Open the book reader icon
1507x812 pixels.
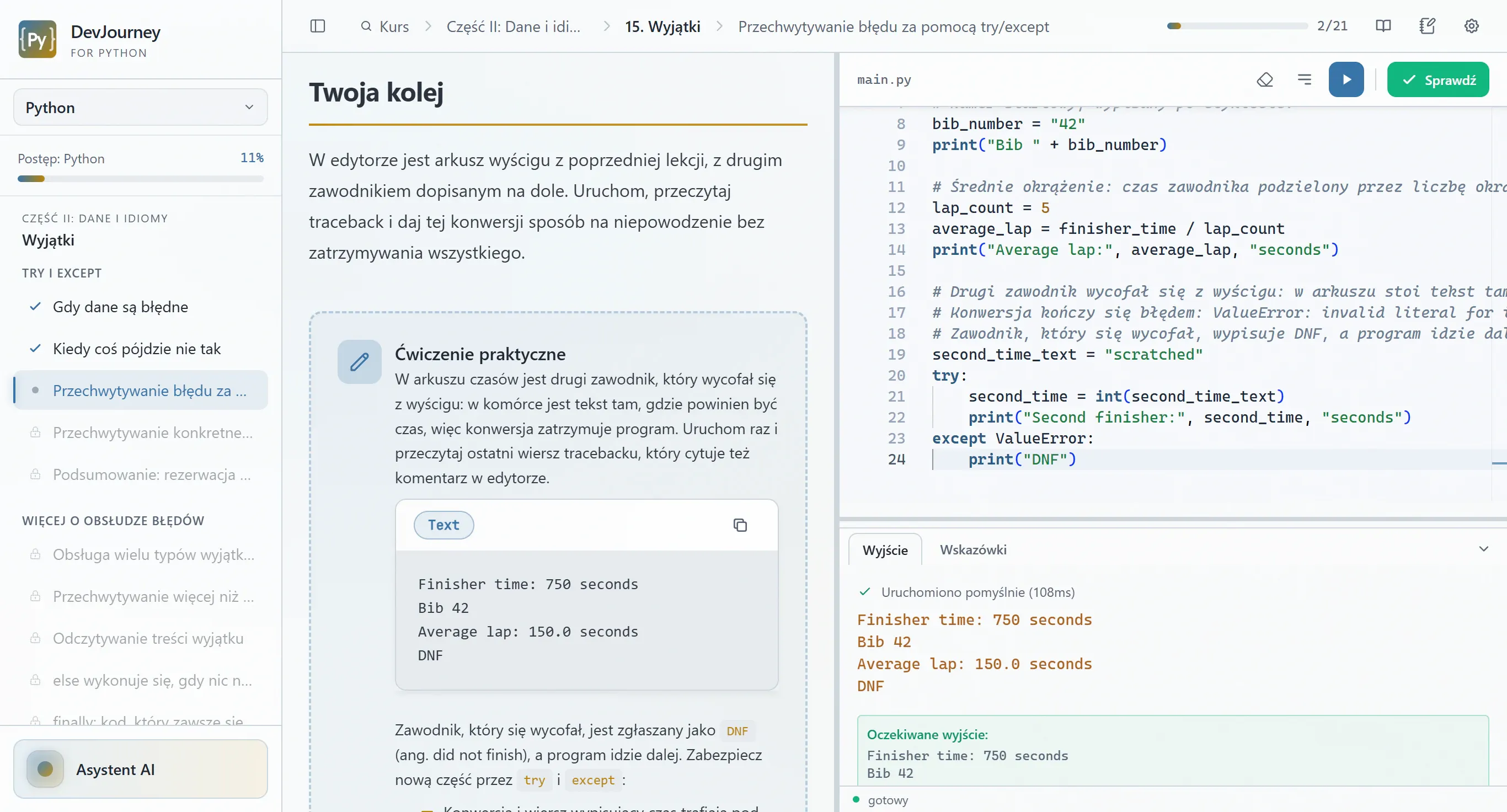coord(1383,26)
